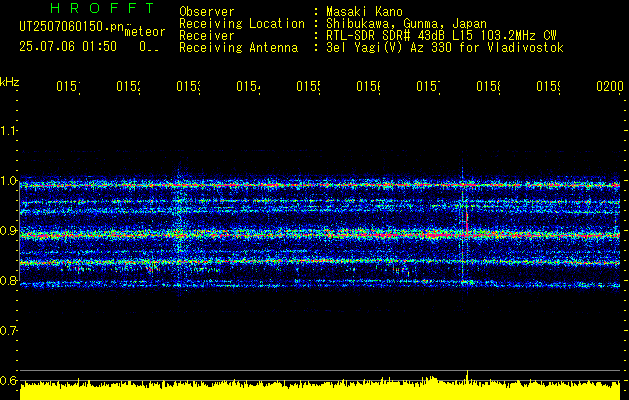The width and height of the screenshot is (629, 400).
Task: Click the 0153 time axis marker
Action: coord(188,87)
